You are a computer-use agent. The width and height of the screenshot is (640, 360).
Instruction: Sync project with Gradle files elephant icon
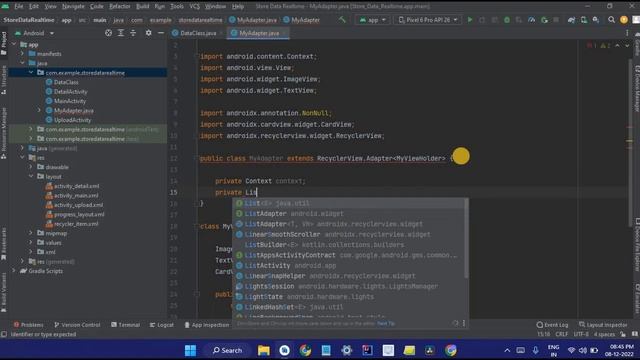coord(571,20)
